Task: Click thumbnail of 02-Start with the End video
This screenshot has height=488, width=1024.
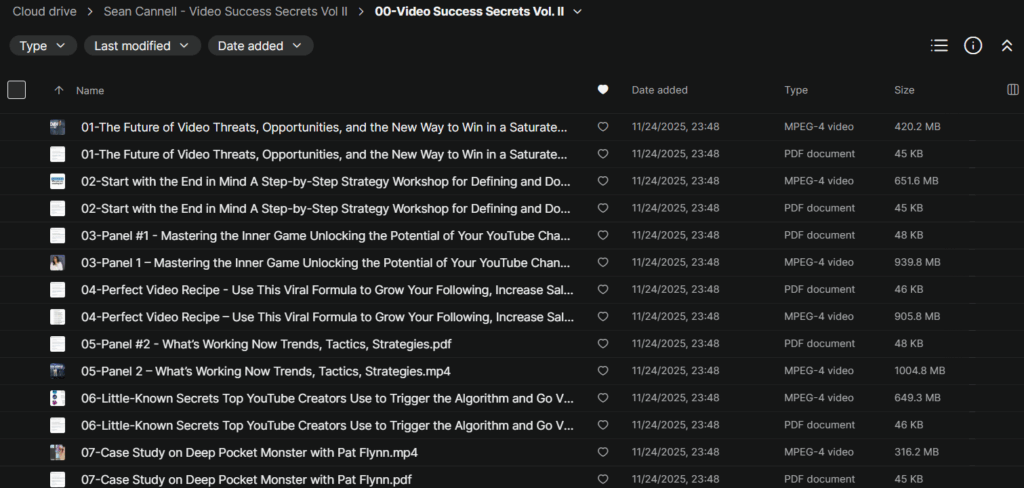Action: (57, 182)
